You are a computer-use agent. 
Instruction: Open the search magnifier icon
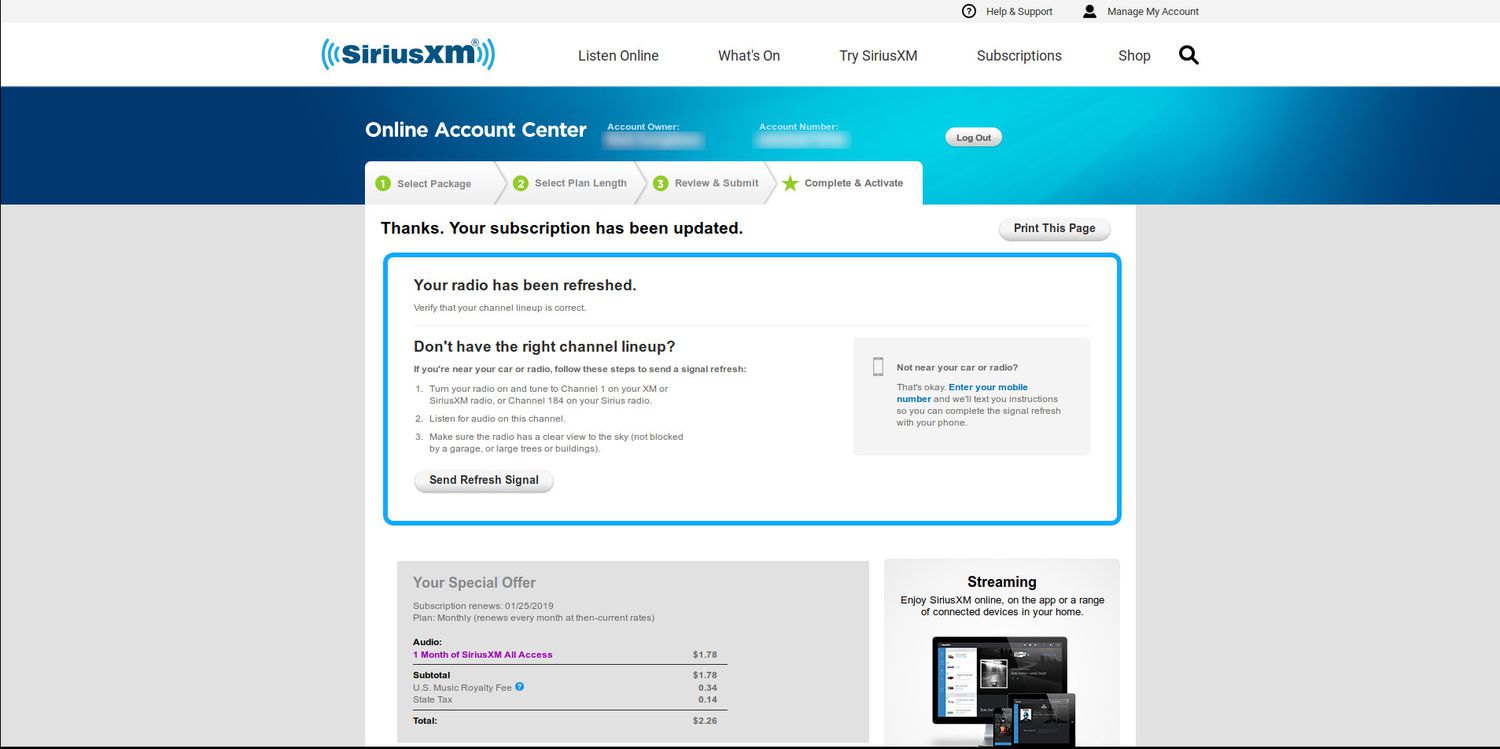pyautogui.click(x=1188, y=55)
